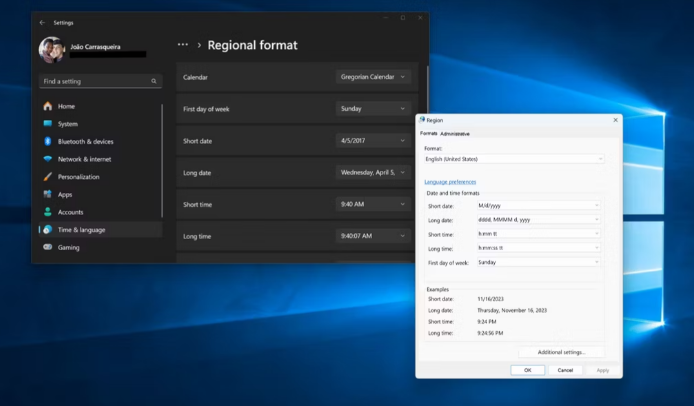
Task: Focus the Find a setting search box
Action: pos(100,81)
